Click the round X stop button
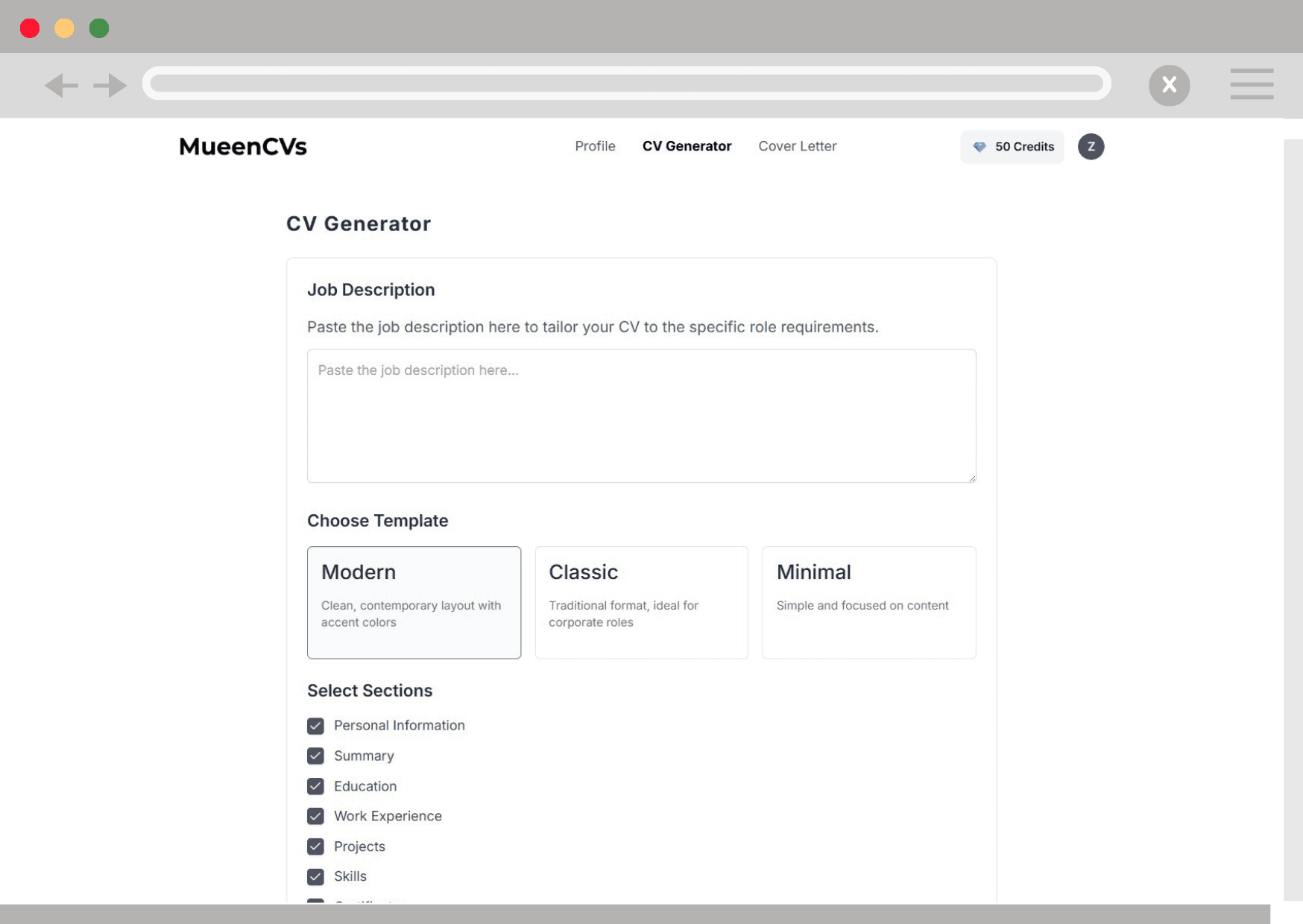 (1168, 86)
